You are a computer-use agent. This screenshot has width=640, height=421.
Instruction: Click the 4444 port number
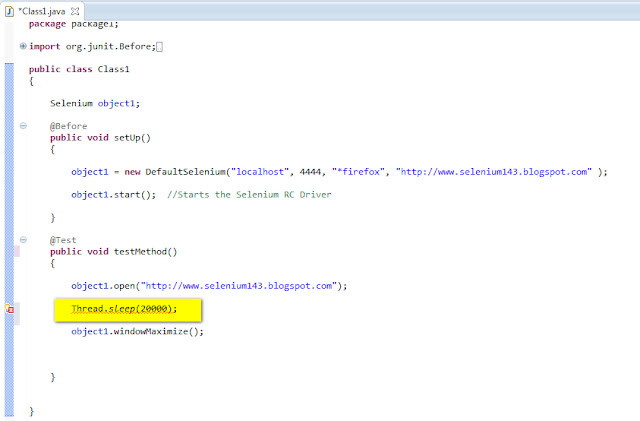[x=310, y=172]
